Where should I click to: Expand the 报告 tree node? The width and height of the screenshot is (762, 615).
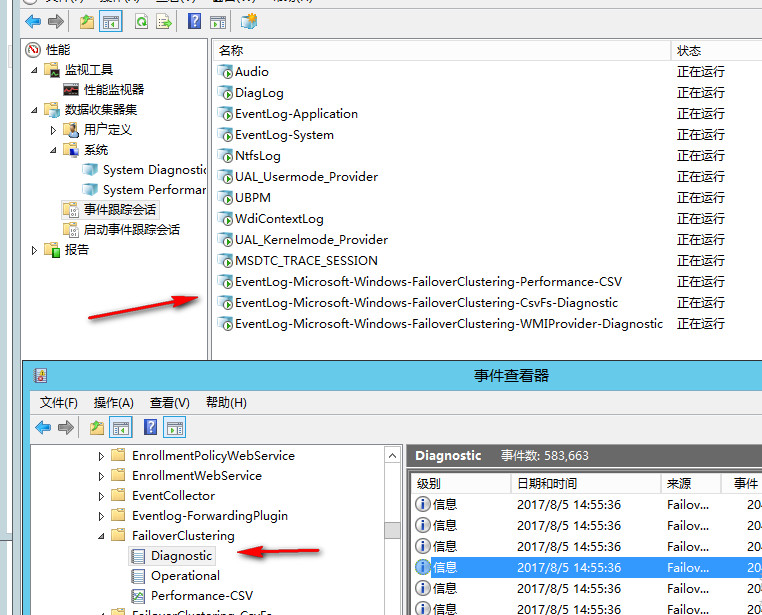(x=34, y=250)
